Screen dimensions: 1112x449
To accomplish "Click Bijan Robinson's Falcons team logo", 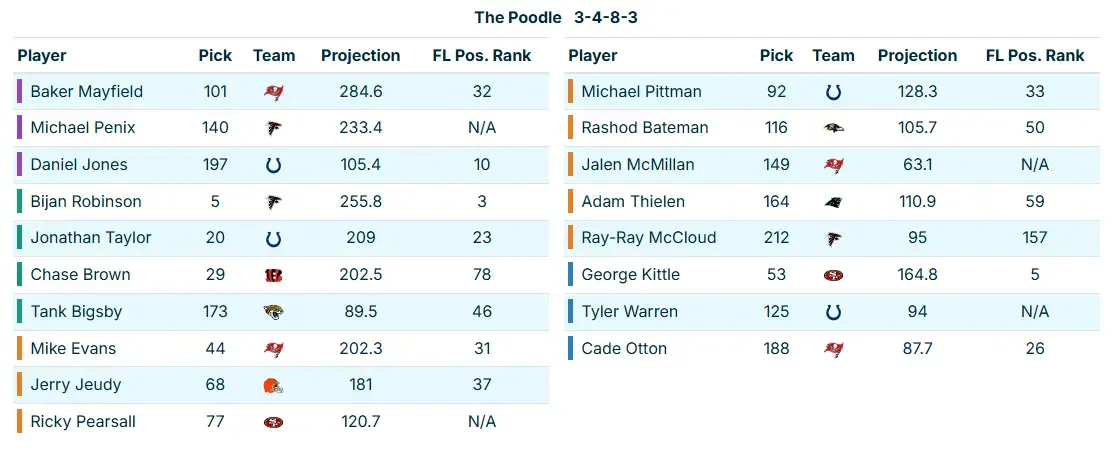I will pyautogui.click(x=273, y=202).
